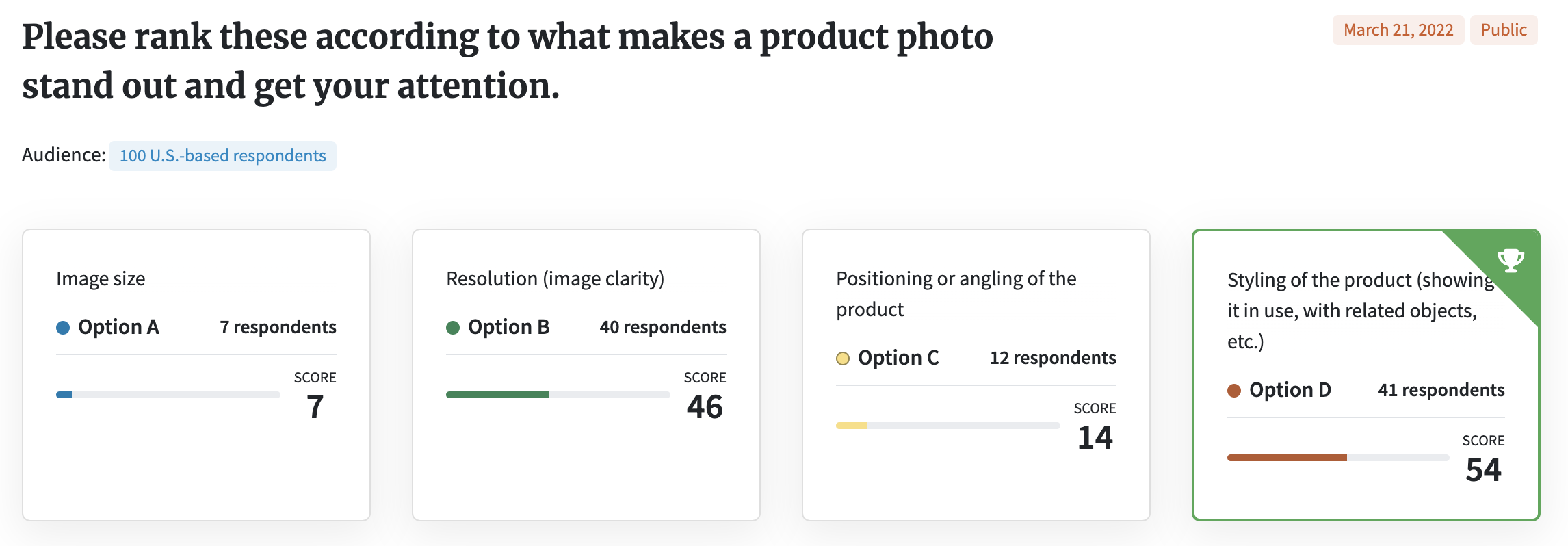Click the score 54 number
Image resolution: width=1568 pixels, height=546 pixels.
click(1483, 470)
